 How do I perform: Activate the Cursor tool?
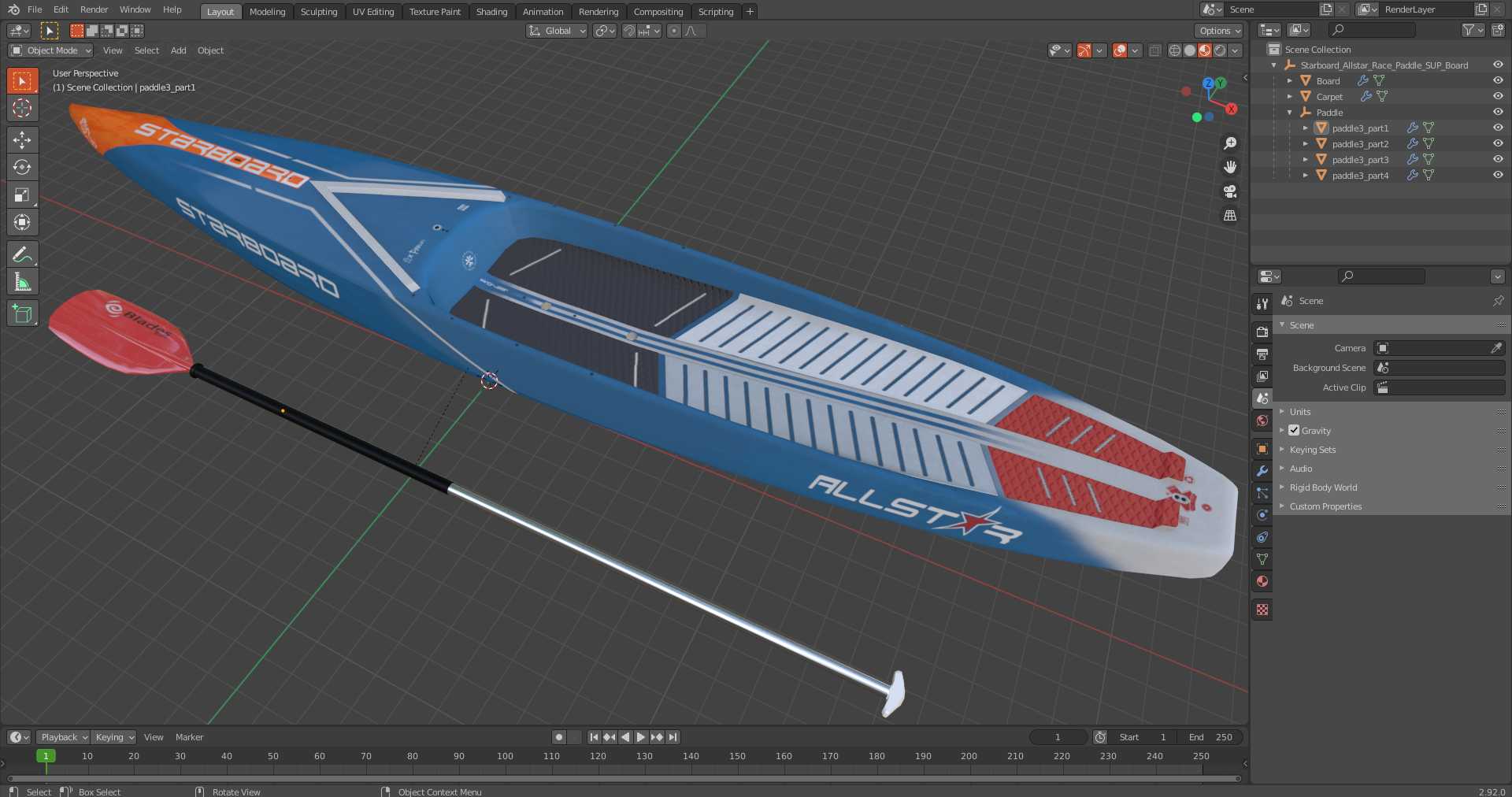click(22, 108)
